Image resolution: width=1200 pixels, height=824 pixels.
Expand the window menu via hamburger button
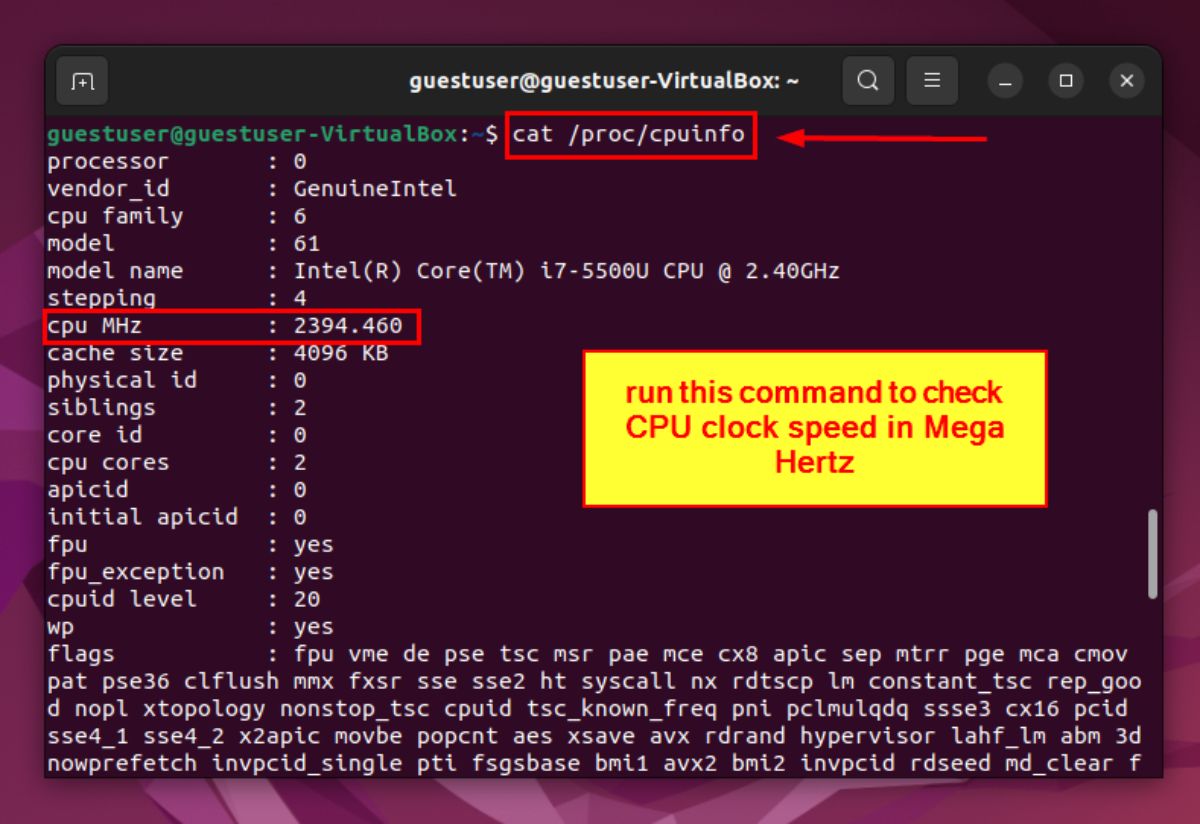point(932,81)
